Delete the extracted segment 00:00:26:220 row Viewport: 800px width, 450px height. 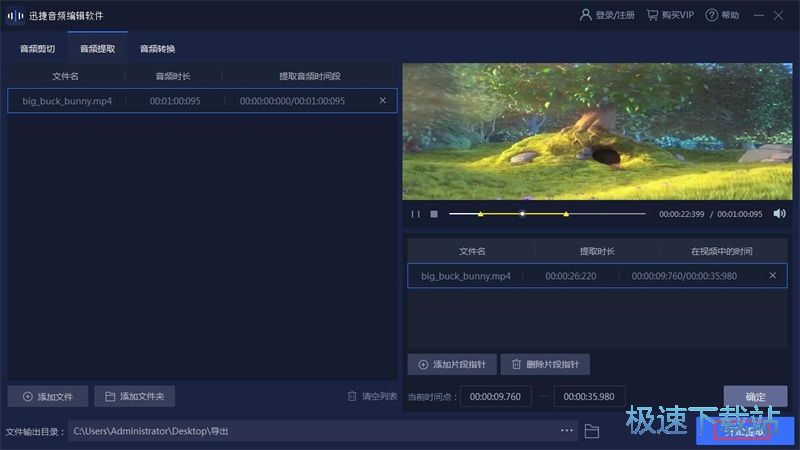pyautogui.click(x=772, y=276)
